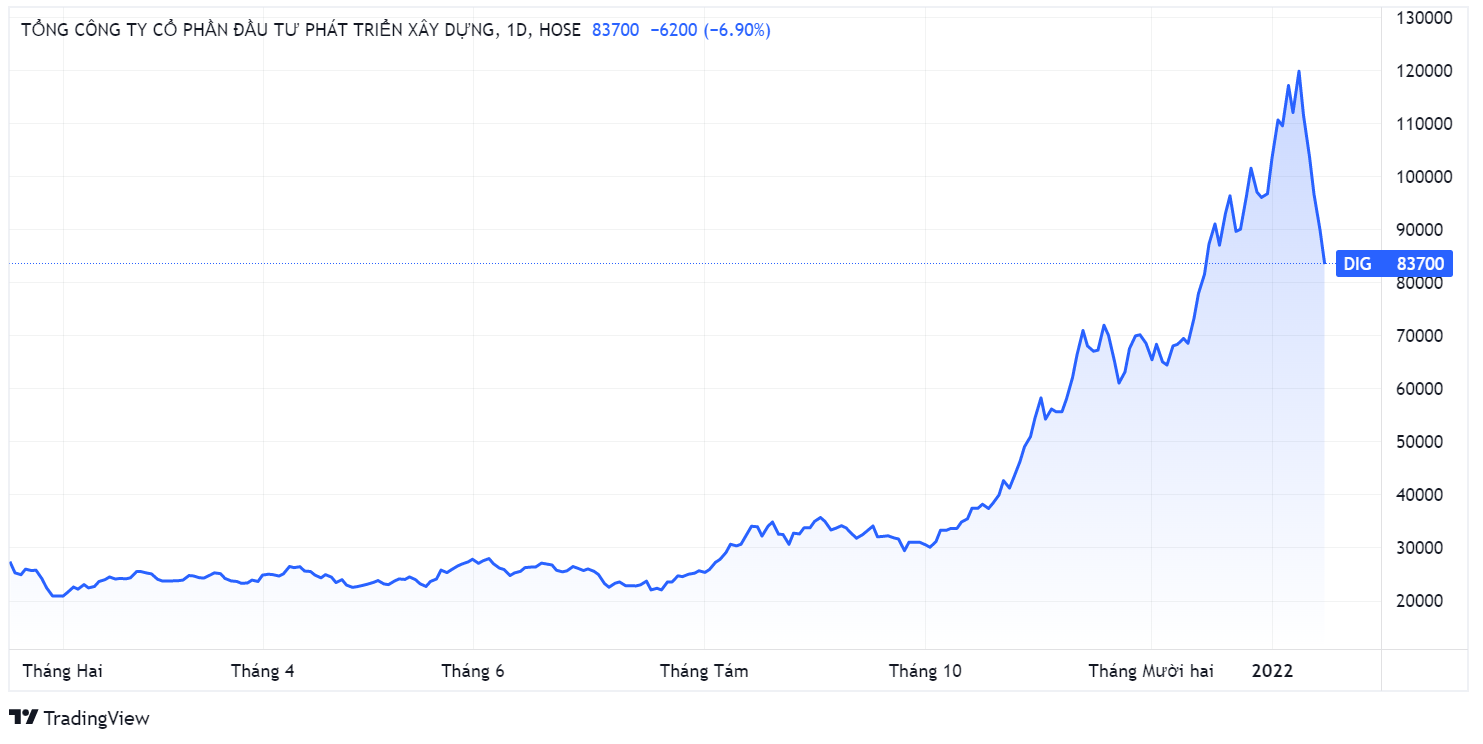Click the 1D interval label
1483x744 pixels.
click(x=517, y=30)
